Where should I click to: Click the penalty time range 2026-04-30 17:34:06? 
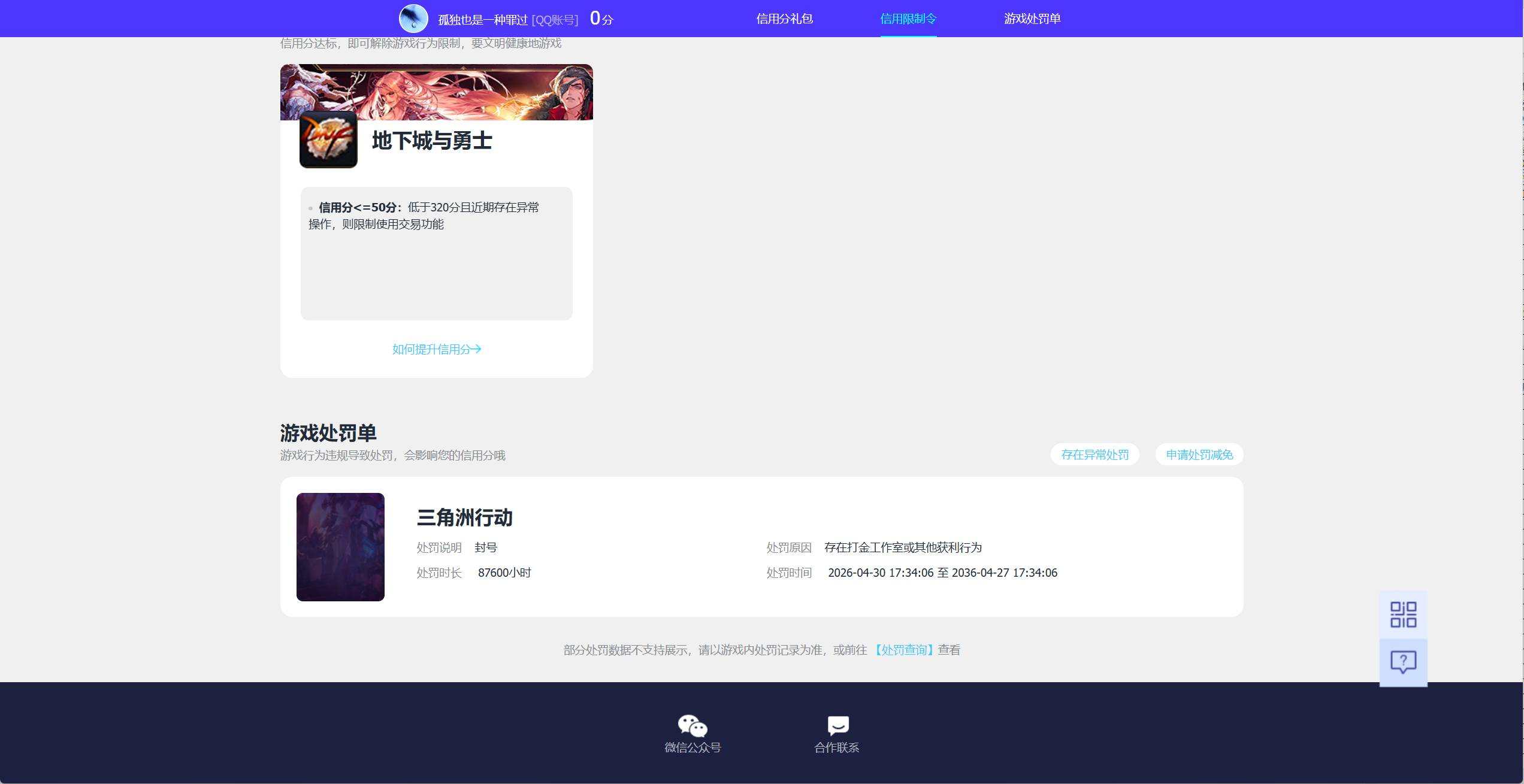[x=942, y=573]
